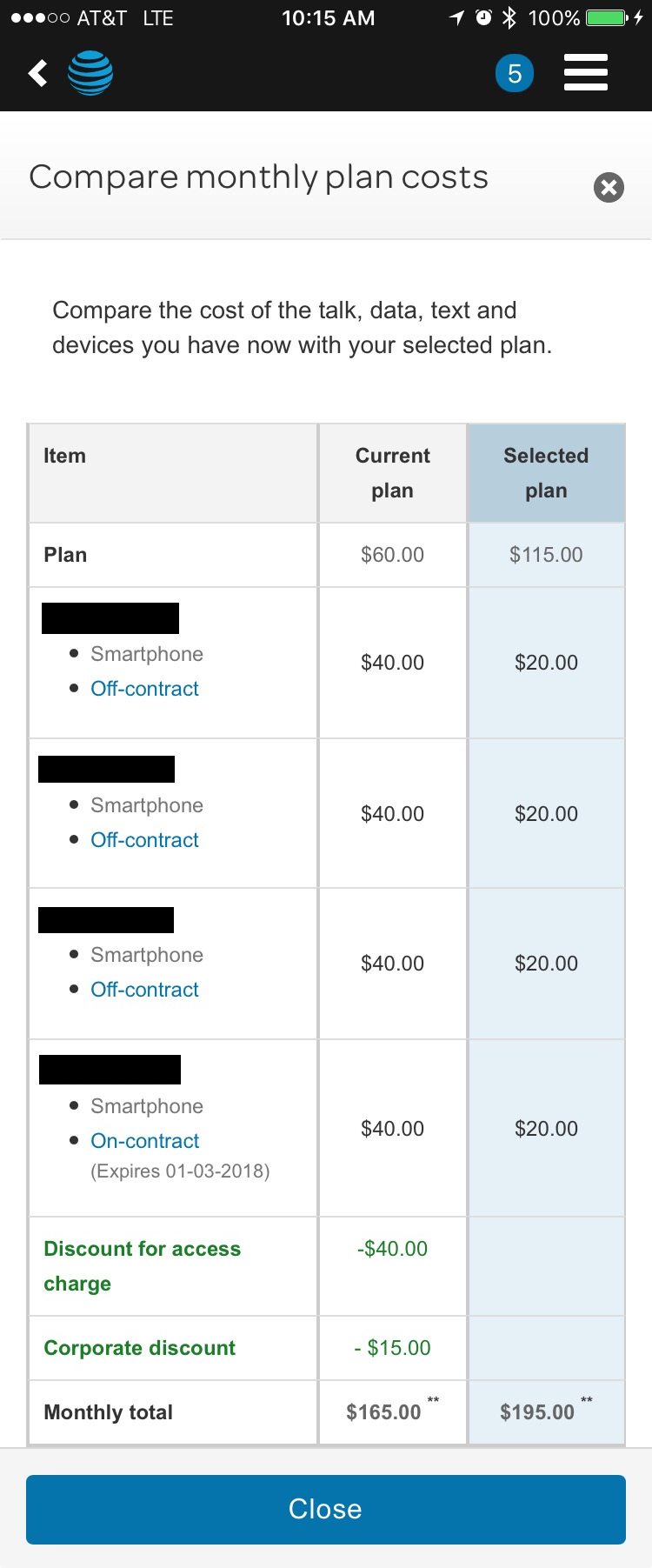
Task: Open the notifications badge showing 5
Action: tap(515, 73)
